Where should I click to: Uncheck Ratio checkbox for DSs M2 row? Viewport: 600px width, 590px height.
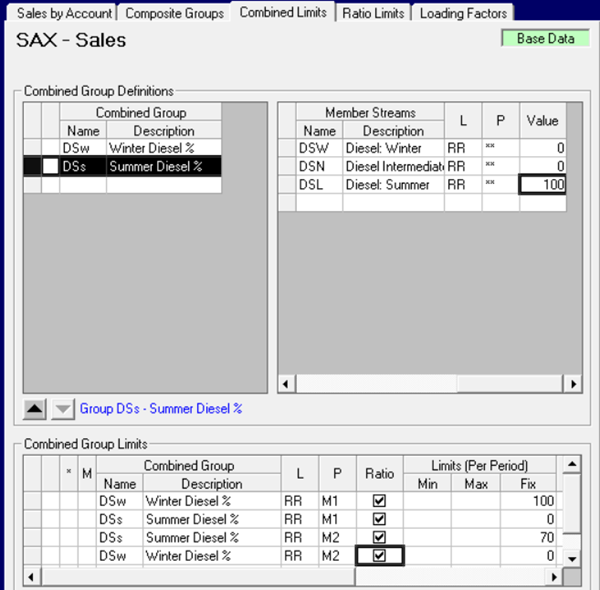(x=379, y=537)
